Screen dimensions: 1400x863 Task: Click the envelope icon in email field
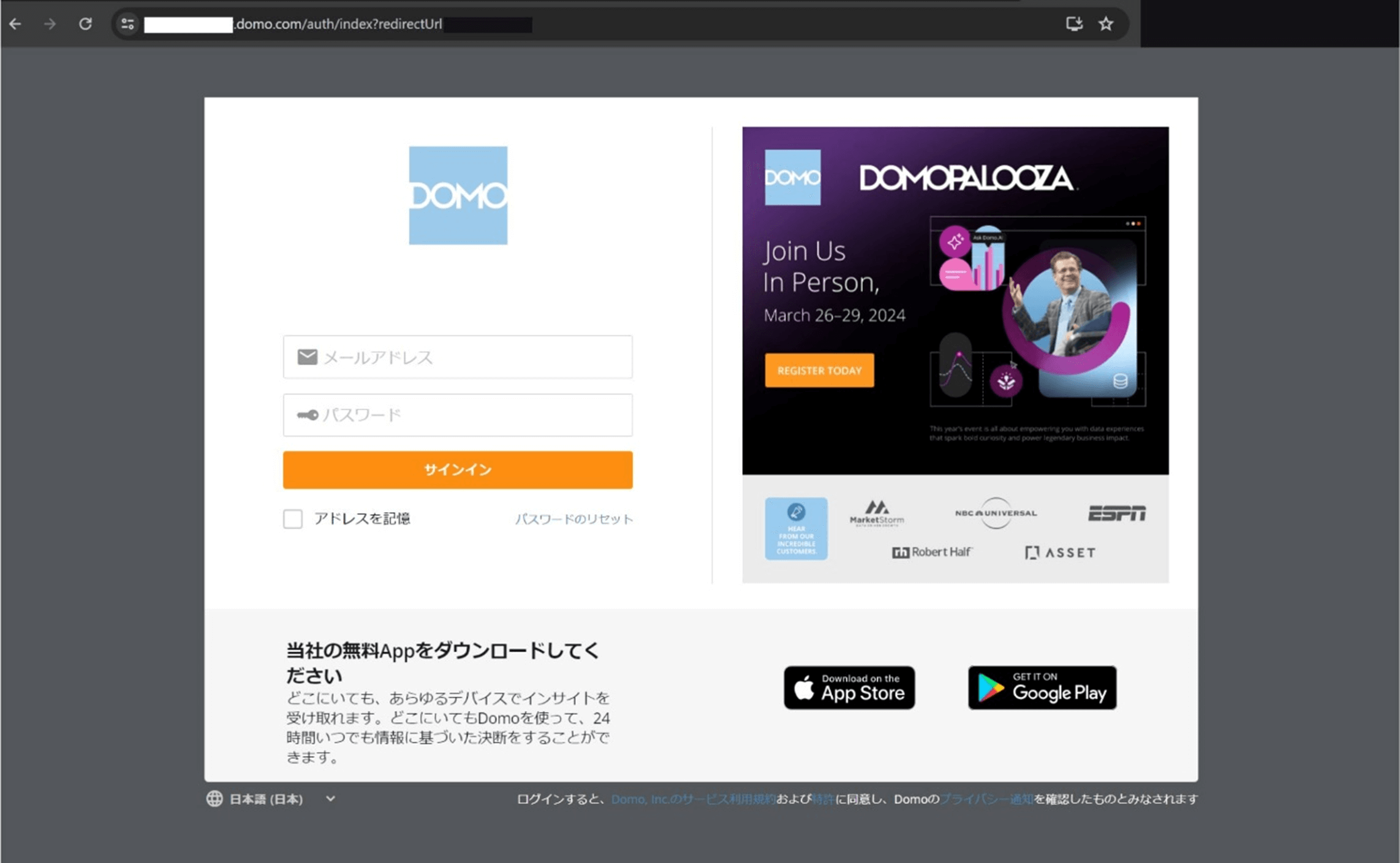point(307,357)
